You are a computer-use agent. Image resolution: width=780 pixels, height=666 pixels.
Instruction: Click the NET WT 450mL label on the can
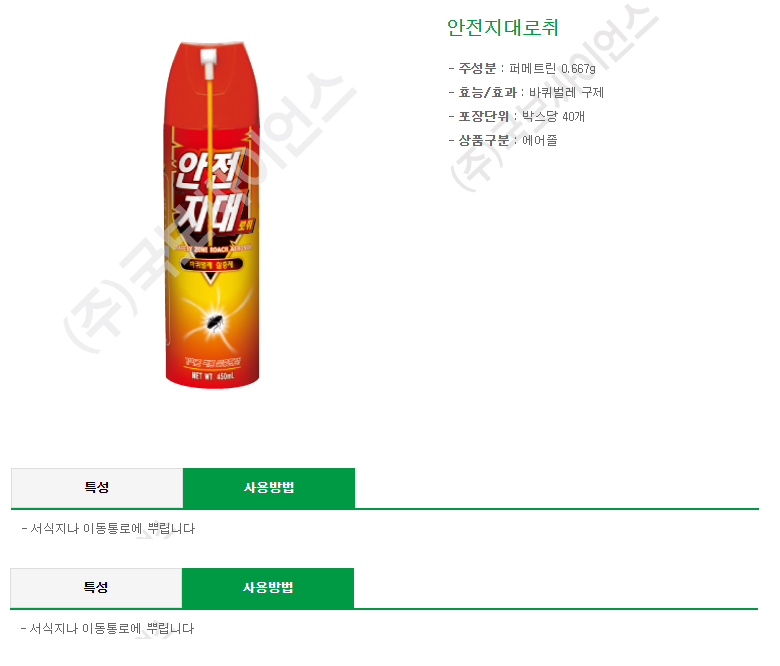coord(212,376)
